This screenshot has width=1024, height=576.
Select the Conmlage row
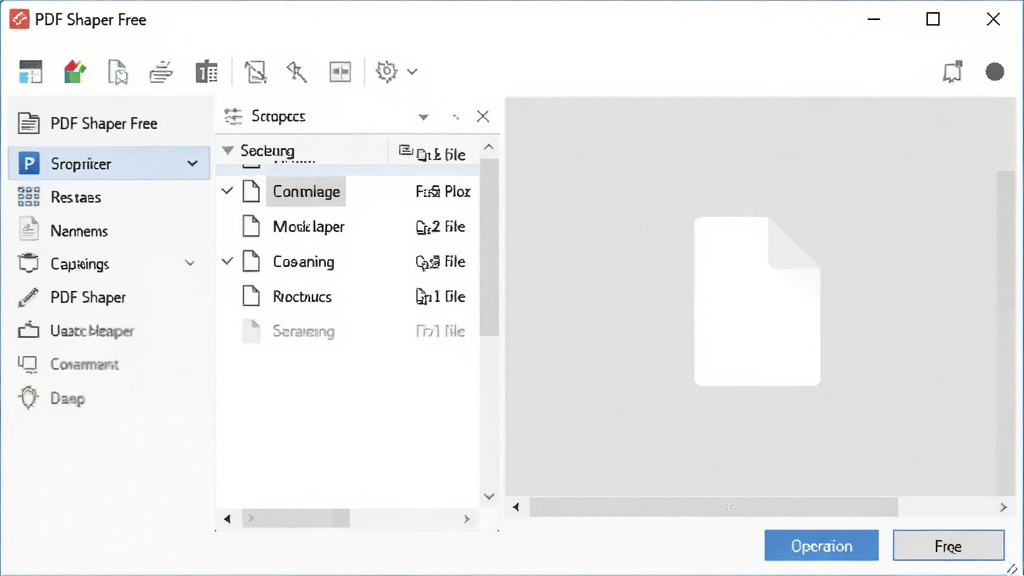coord(348,191)
